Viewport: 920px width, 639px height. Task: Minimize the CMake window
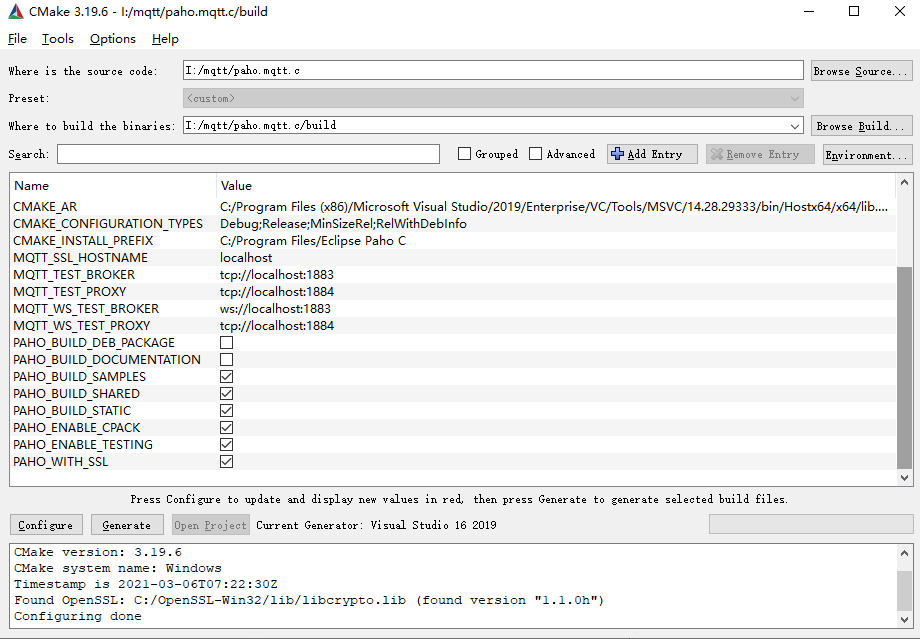809,11
